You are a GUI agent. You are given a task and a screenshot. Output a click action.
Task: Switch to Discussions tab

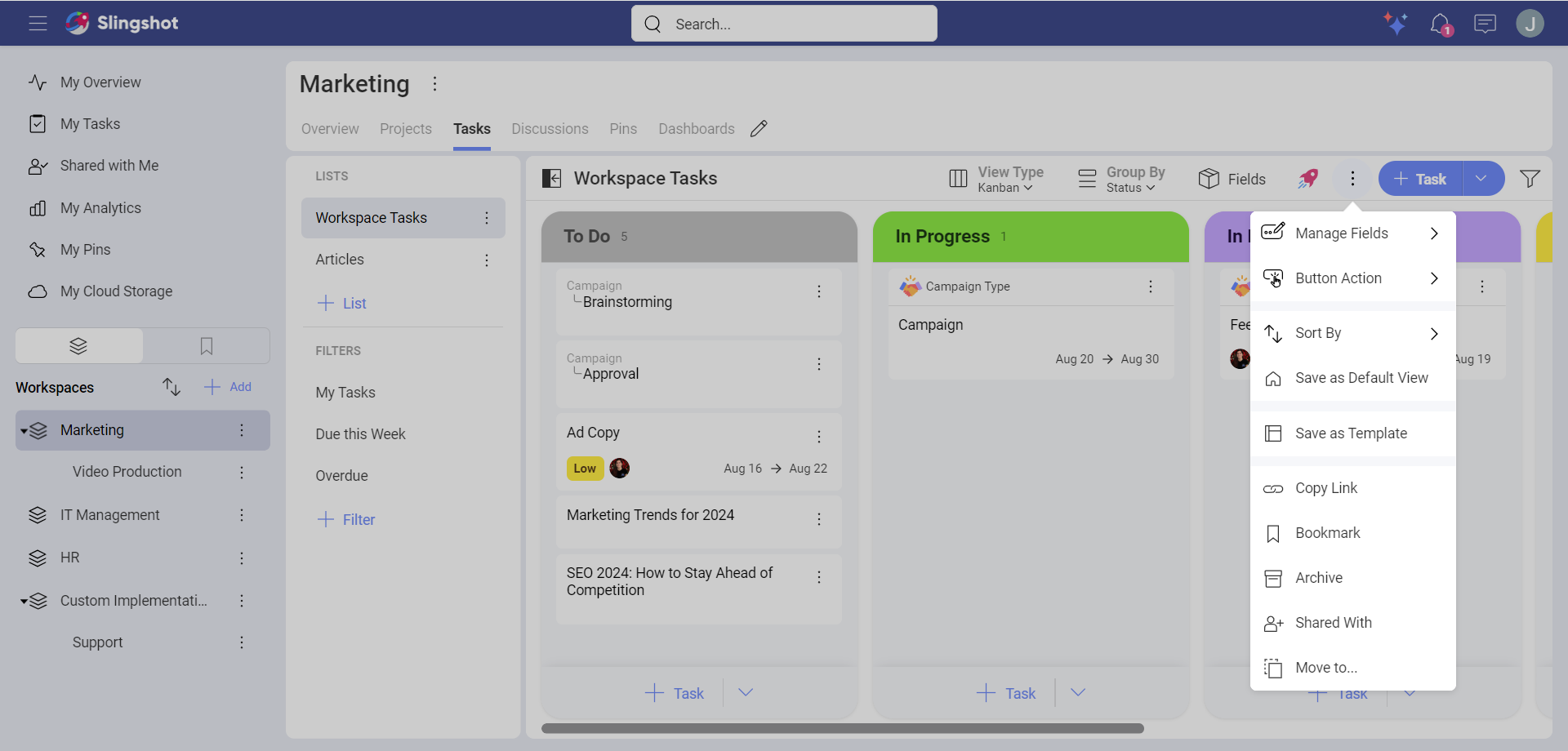(x=550, y=129)
